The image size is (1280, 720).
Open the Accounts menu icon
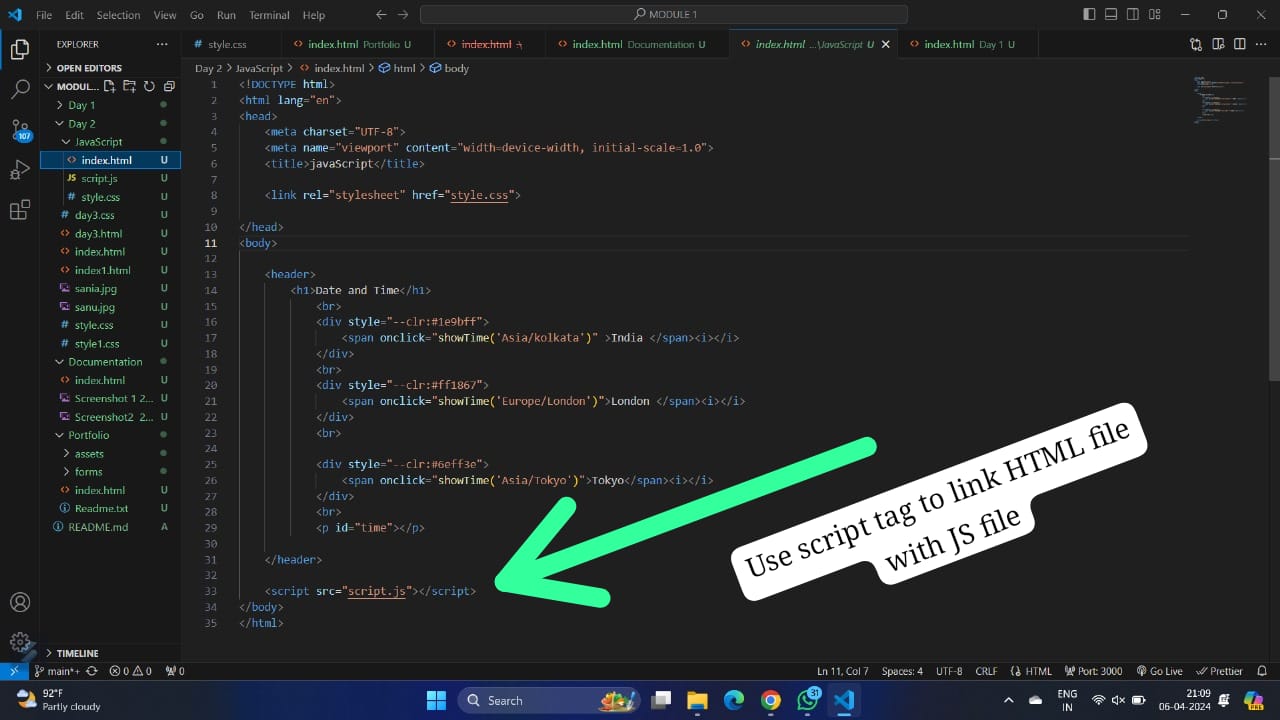coord(20,603)
